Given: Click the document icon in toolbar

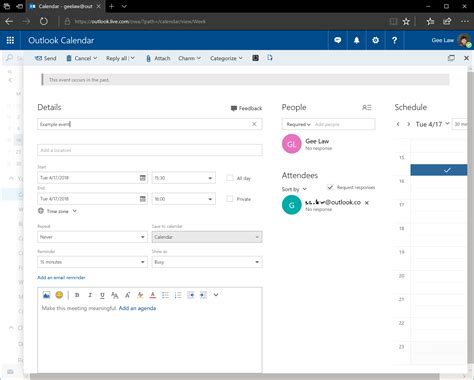Looking at the screenshot, I should (x=270, y=58).
